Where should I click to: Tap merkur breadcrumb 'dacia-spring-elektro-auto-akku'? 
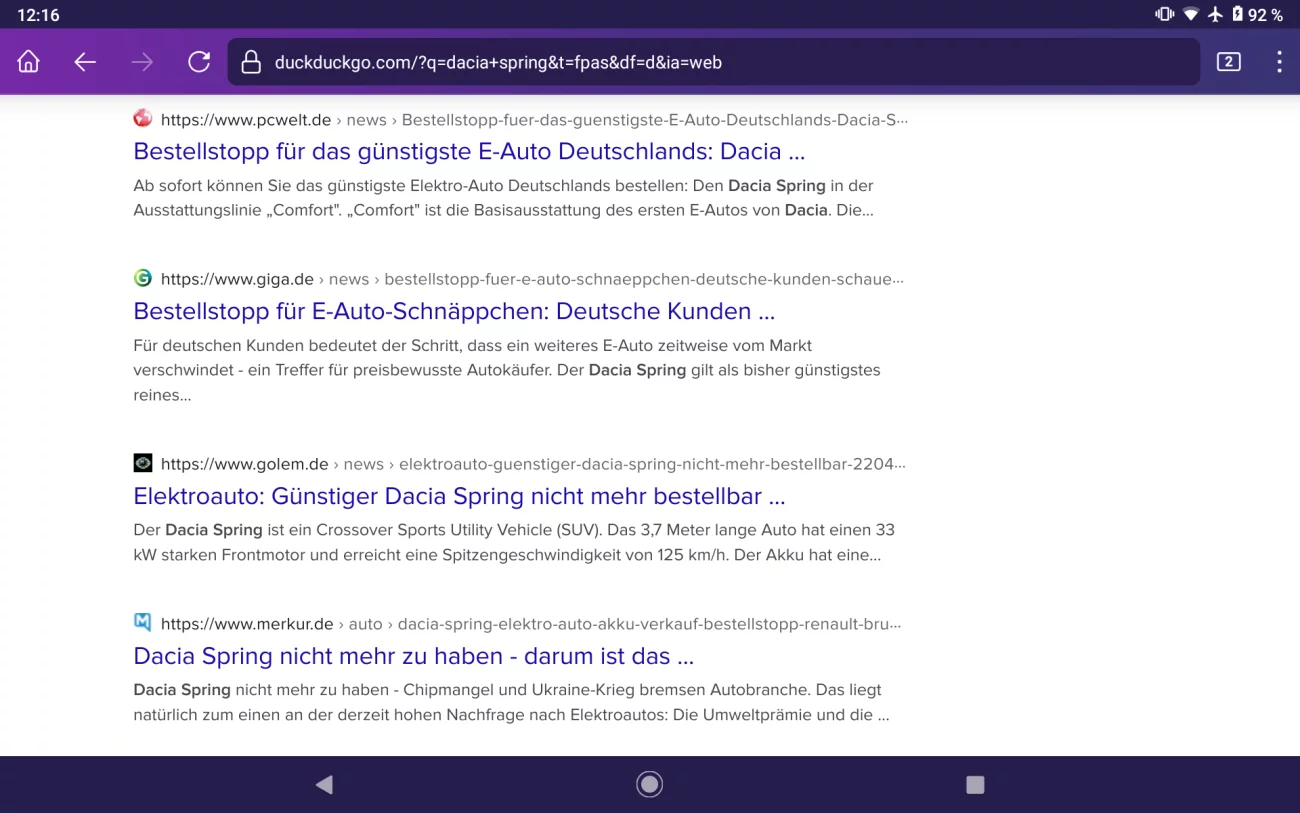[650, 624]
